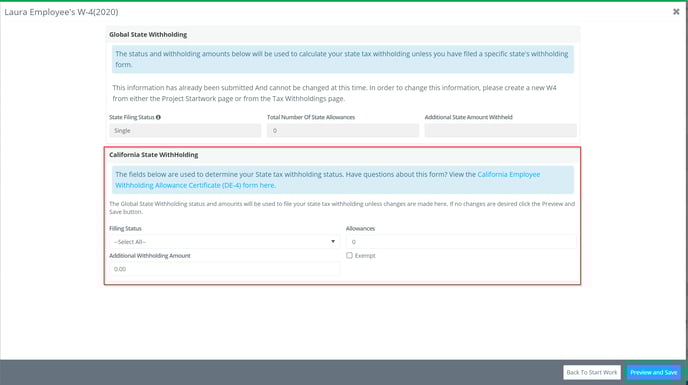Click the Laura Employee's W-4(2020) title
Image resolution: width=688 pixels, height=385 pixels.
coord(61,12)
